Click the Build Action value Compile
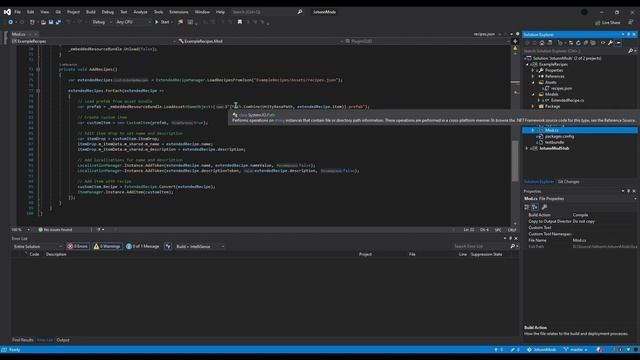 click(x=580, y=215)
